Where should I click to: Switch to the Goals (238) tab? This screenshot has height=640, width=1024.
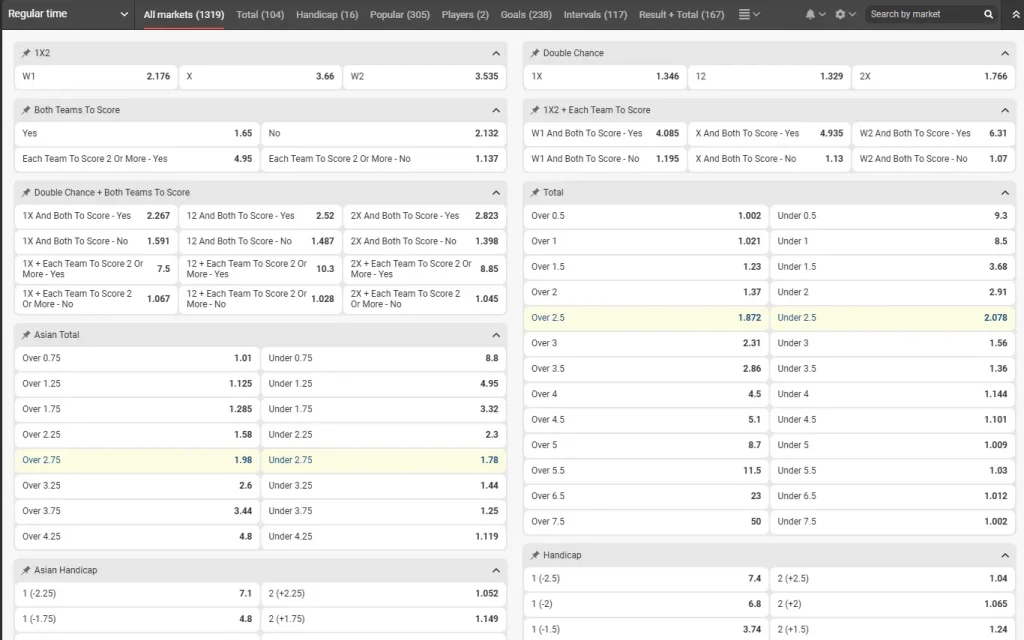[526, 14]
